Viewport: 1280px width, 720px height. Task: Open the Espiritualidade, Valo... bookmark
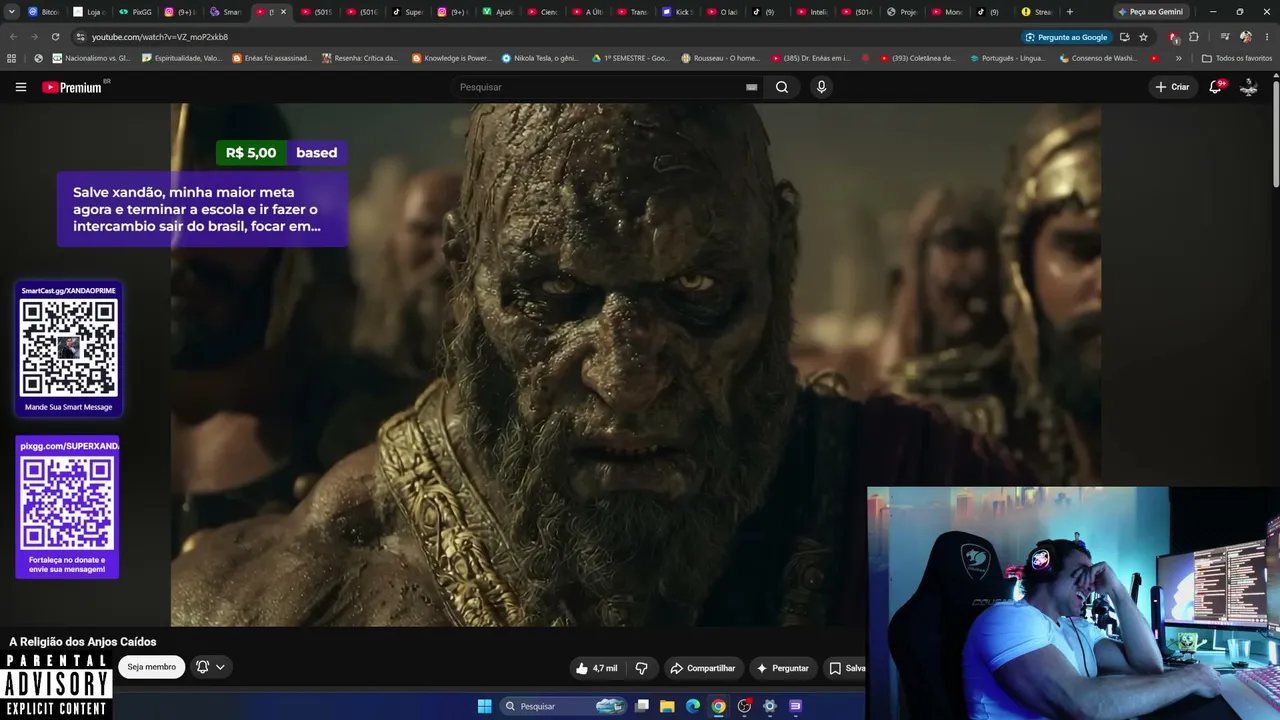(x=182, y=58)
